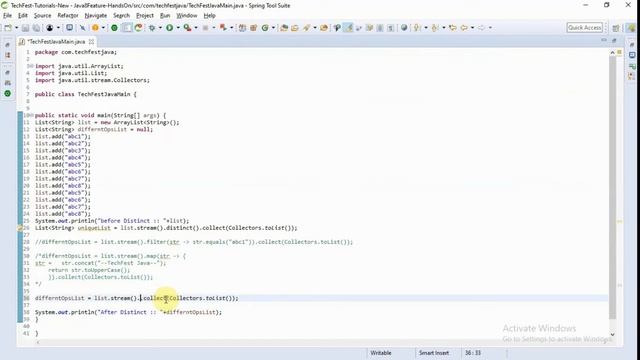The image size is (640, 360).
Task: Click the orange circle toolbar icon
Action: coord(95,28)
